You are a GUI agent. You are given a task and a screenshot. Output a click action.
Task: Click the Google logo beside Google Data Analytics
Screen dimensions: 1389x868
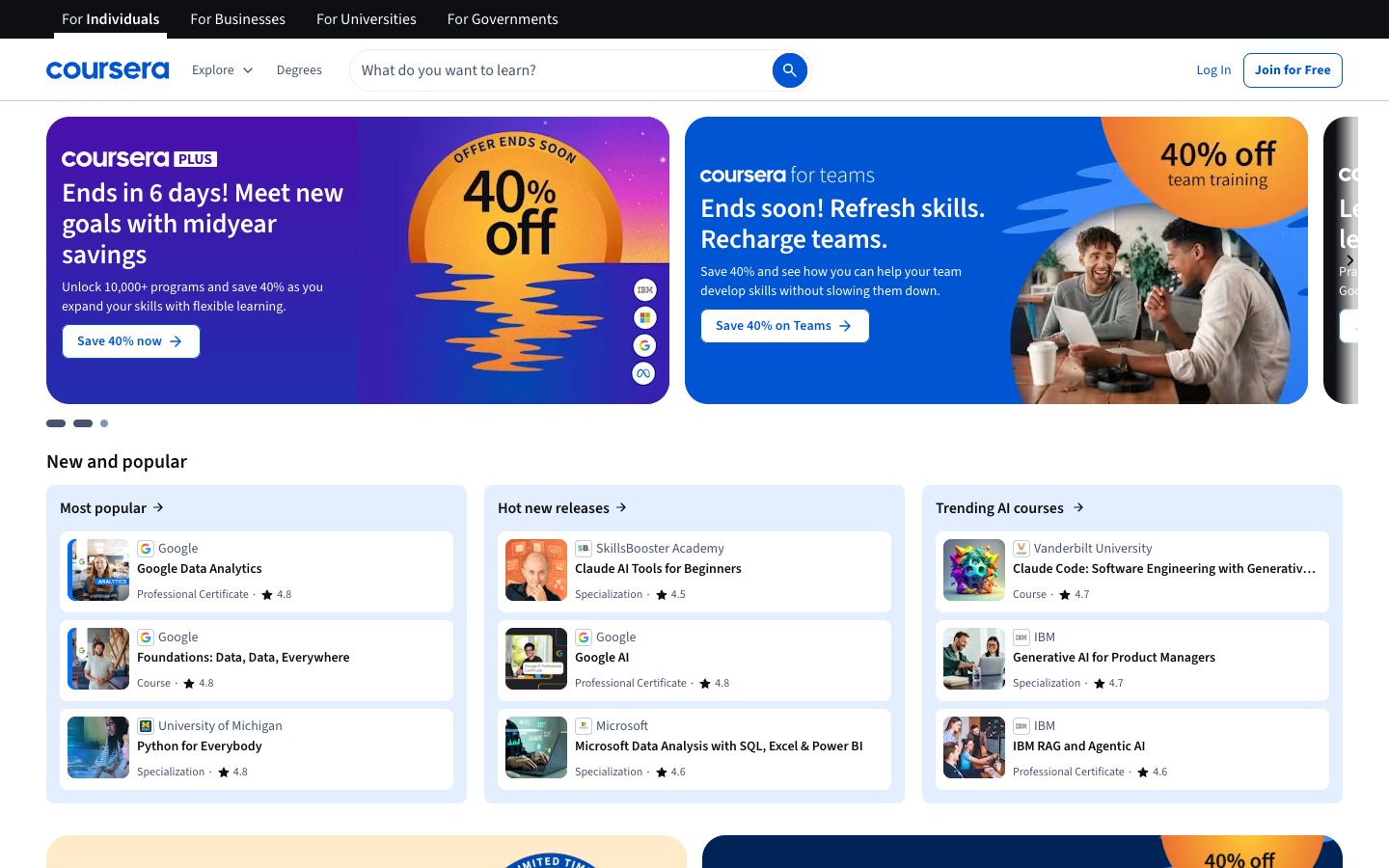[x=146, y=549]
